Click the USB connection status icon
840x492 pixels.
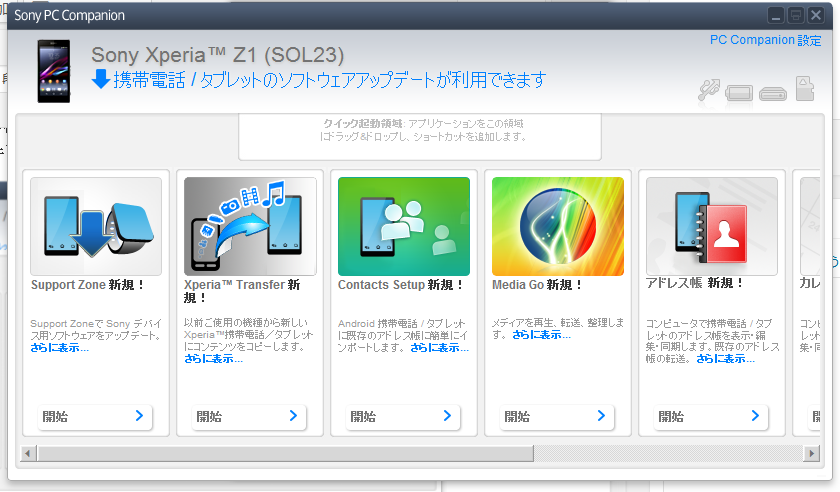(x=709, y=90)
